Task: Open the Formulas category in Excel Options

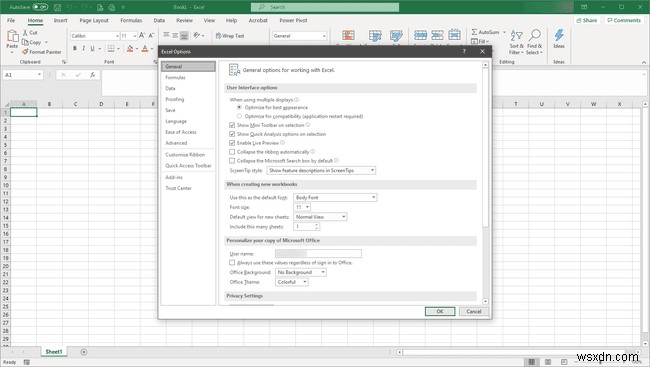Action: click(x=188, y=78)
